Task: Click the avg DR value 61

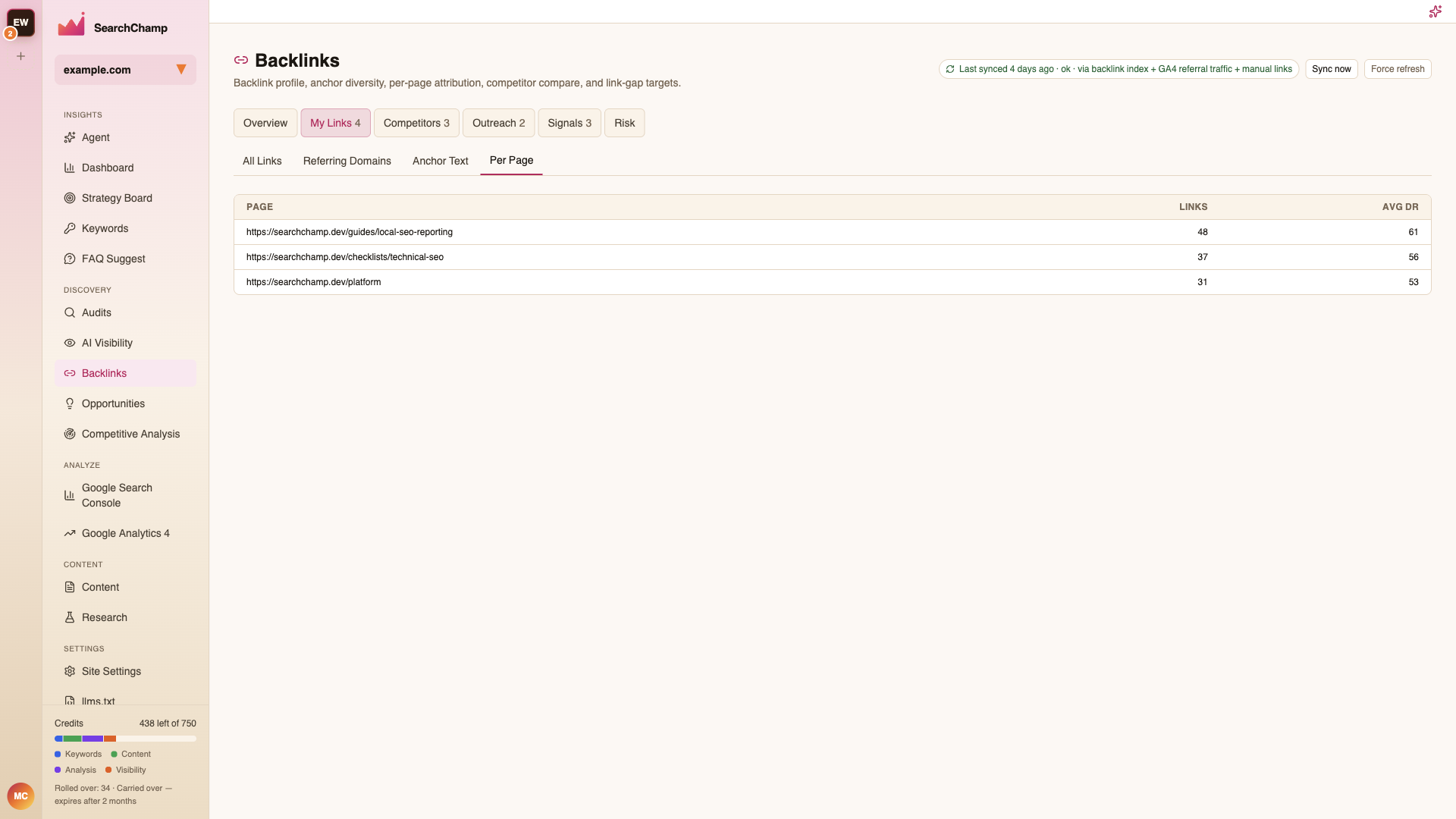Action: tap(1414, 232)
